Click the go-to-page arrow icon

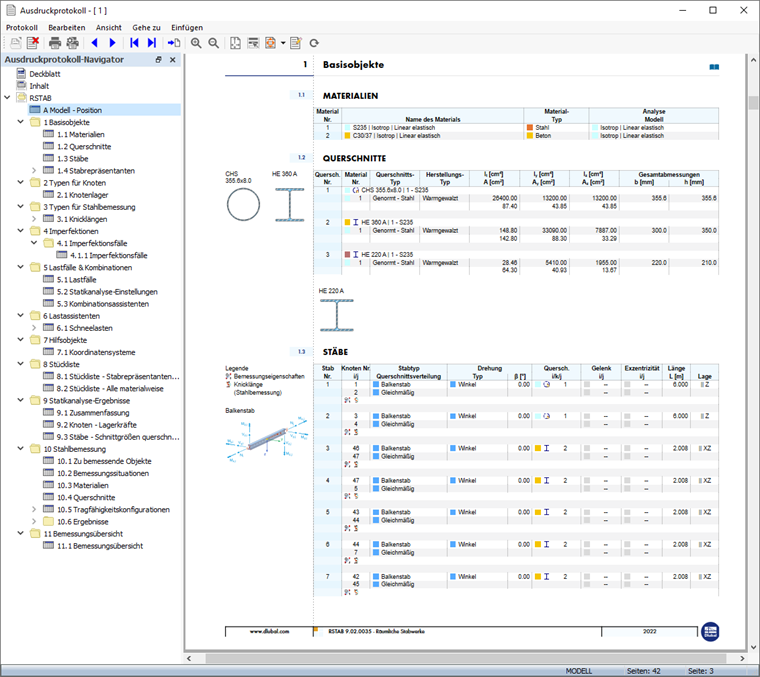coord(174,43)
